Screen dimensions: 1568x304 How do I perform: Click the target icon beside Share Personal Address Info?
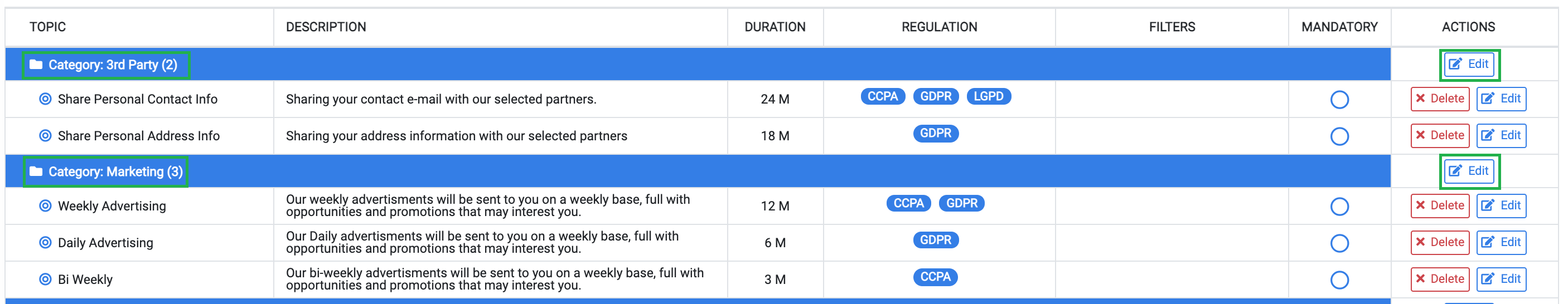[45, 136]
